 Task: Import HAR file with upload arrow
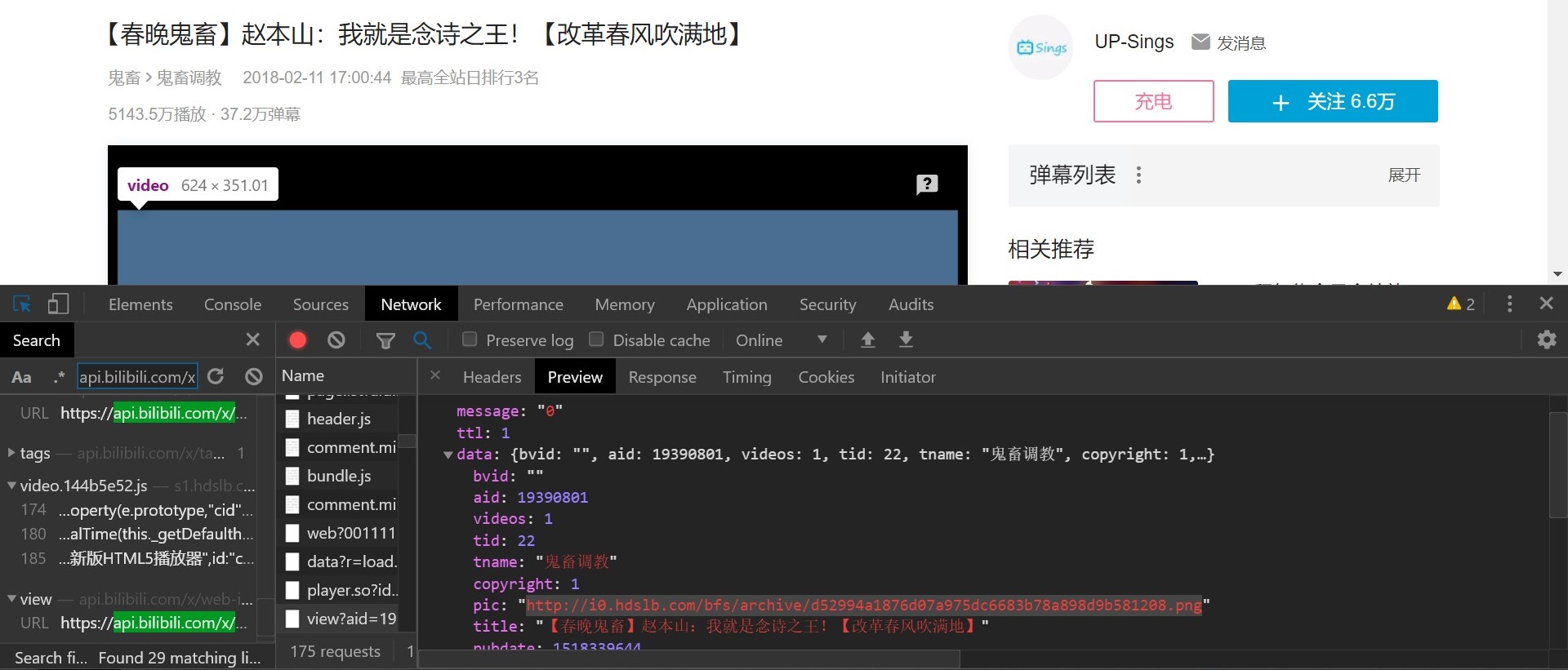[x=868, y=339]
